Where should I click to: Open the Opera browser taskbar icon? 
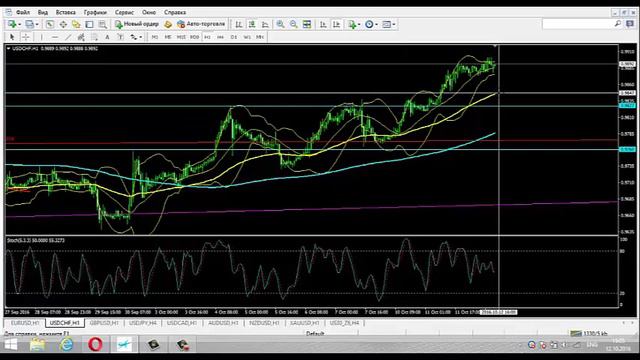[x=95, y=345]
